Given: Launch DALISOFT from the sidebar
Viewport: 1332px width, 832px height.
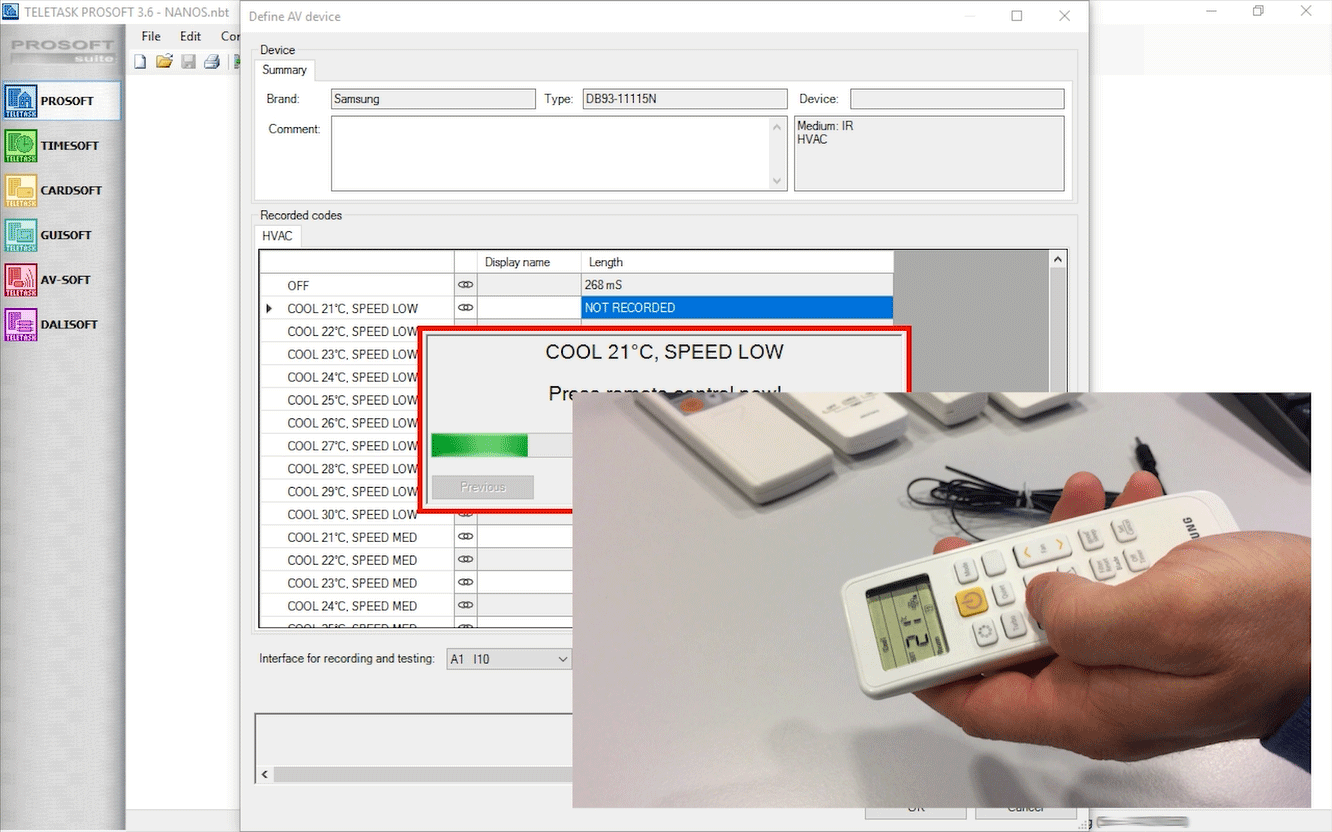Looking at the screenshot, I should tap(21, 325).
